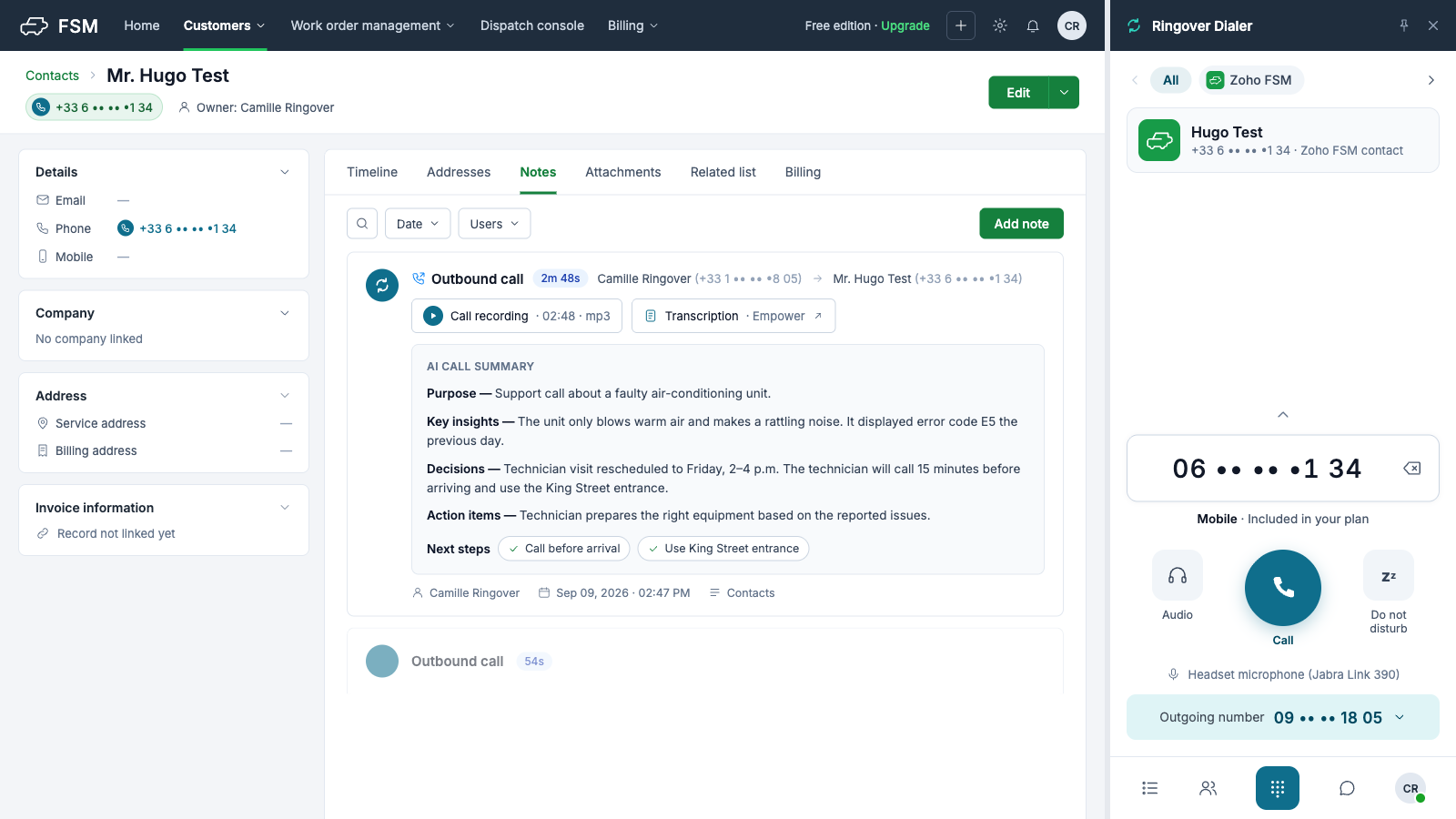
Task: Click the search icon in Notes filter bar
Action: (362, 224)
